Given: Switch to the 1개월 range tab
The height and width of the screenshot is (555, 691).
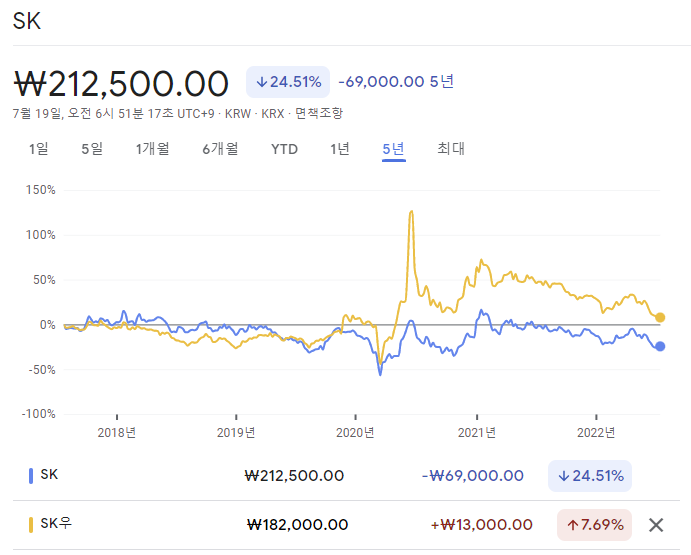Looking at the screenshot, I should (152, 149).
